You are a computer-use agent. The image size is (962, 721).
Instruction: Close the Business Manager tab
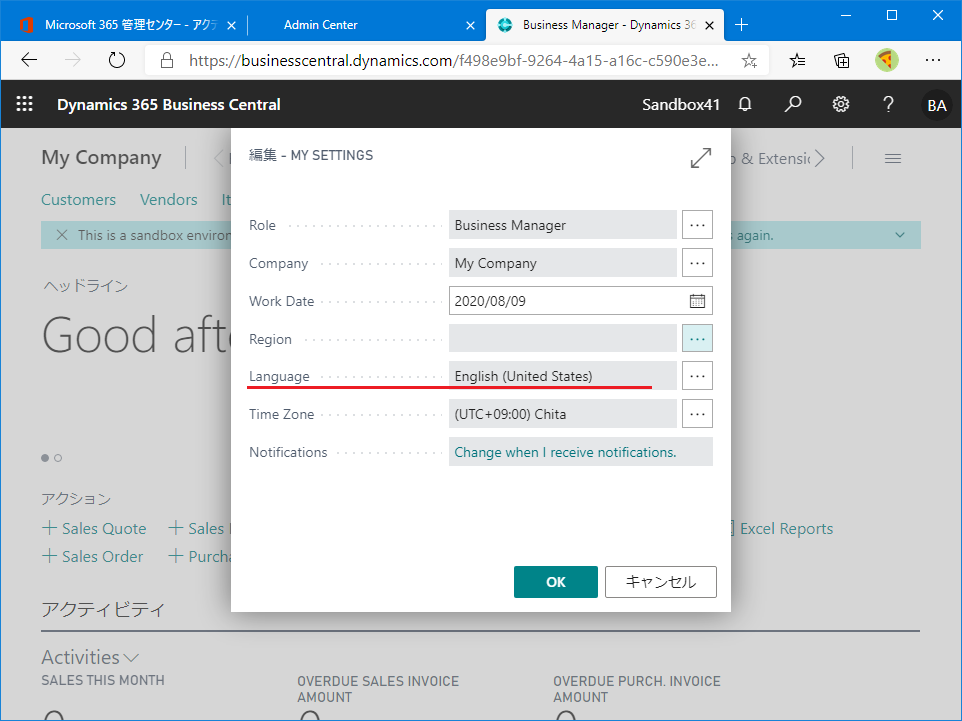pos(709,25)
